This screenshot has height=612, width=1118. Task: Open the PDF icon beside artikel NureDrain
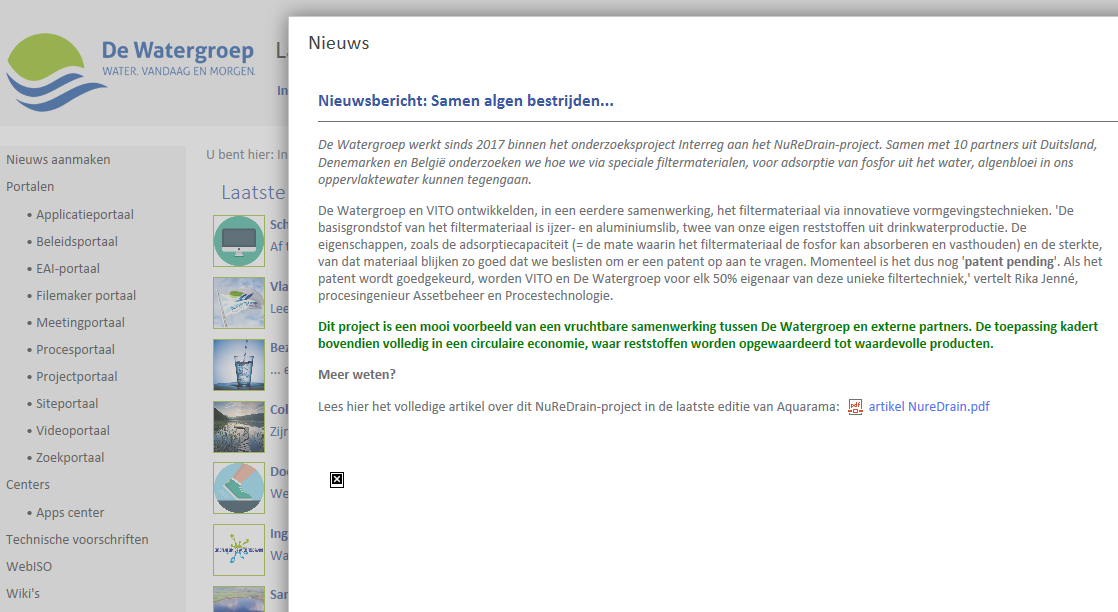tap(855, 407)
